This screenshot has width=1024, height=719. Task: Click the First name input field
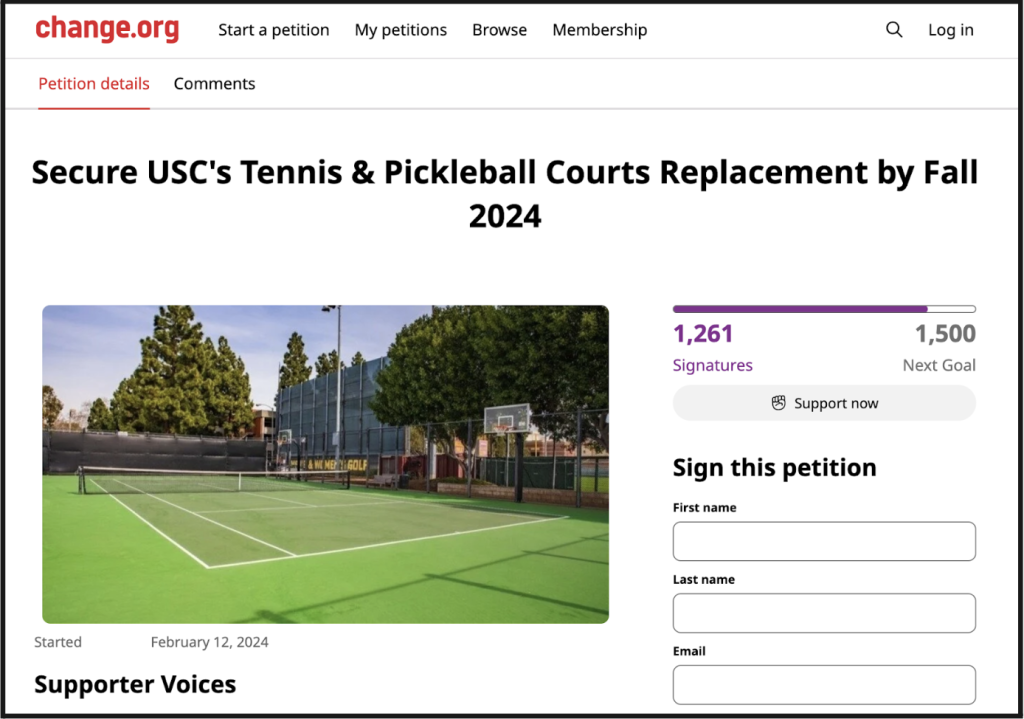tap(824, 541)
